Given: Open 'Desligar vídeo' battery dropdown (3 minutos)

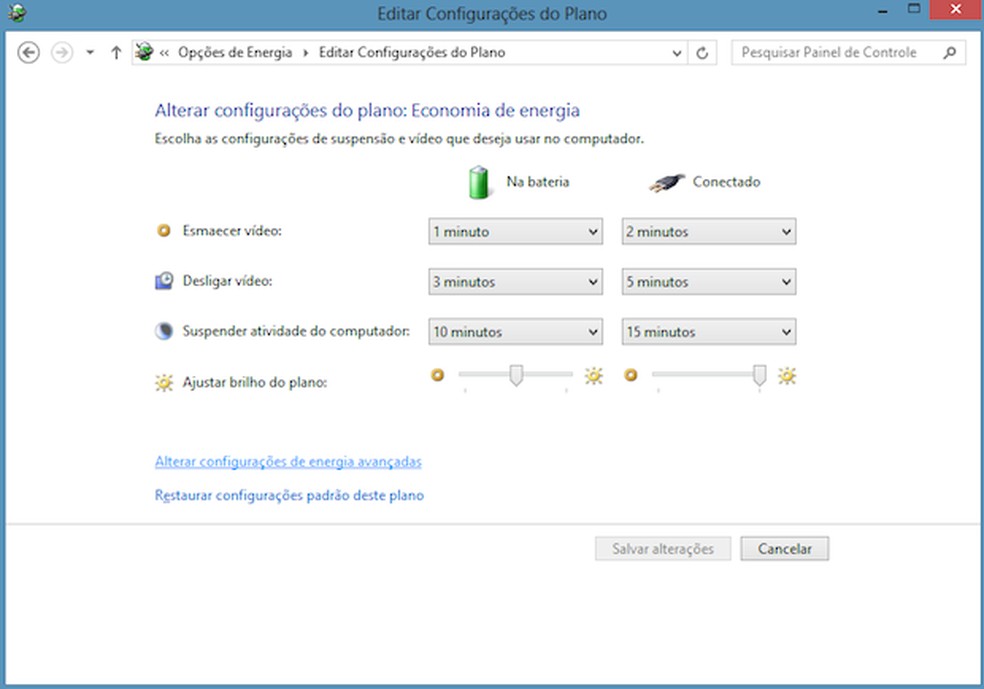Looking at the screenshot, I should (x=515, y=282).
